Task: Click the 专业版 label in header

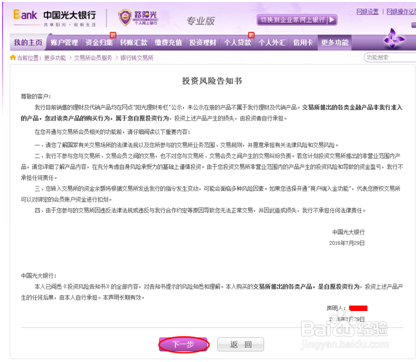Action: pos(201,21)
